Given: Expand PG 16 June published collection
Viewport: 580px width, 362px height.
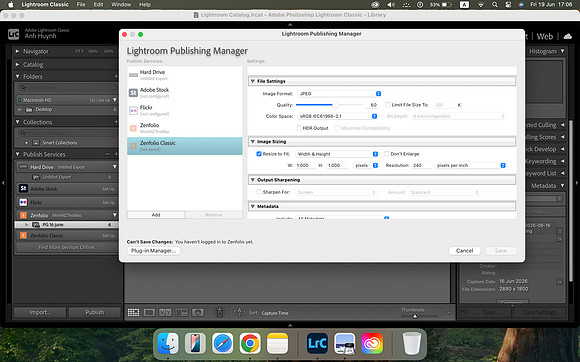Looking at the screenshot, I should point(27,224).
